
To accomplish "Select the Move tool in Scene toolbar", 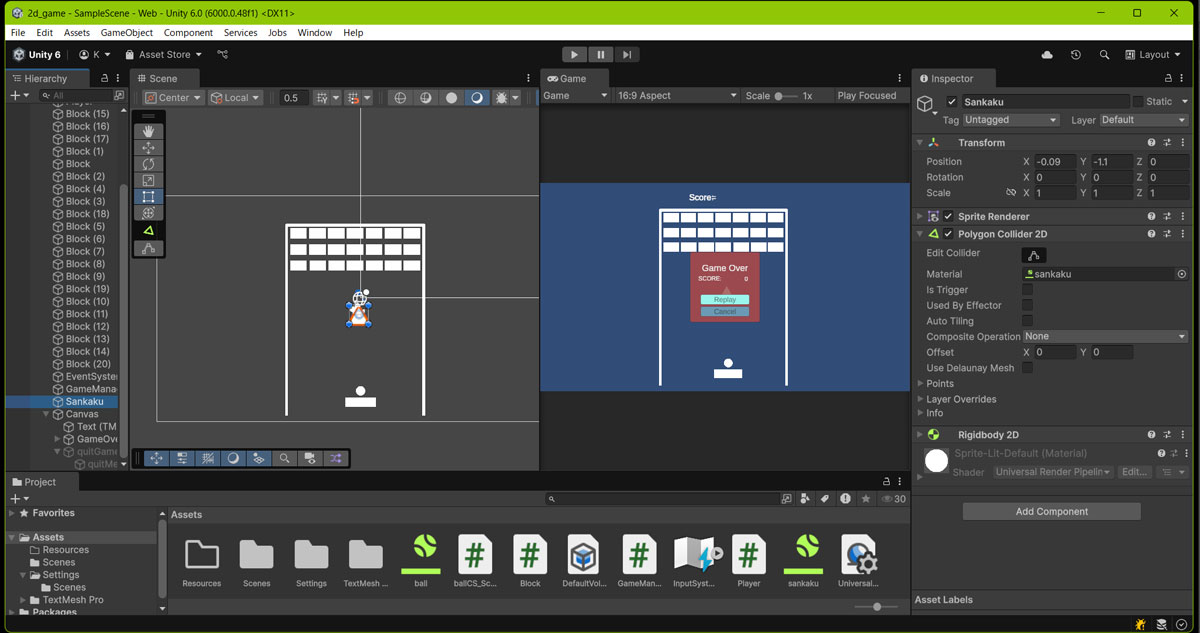I will pos(149,148).
